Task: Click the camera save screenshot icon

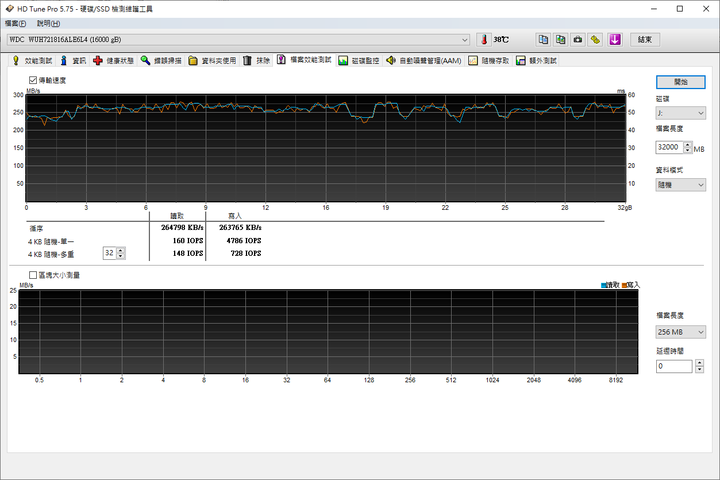Action: point(577,40)
